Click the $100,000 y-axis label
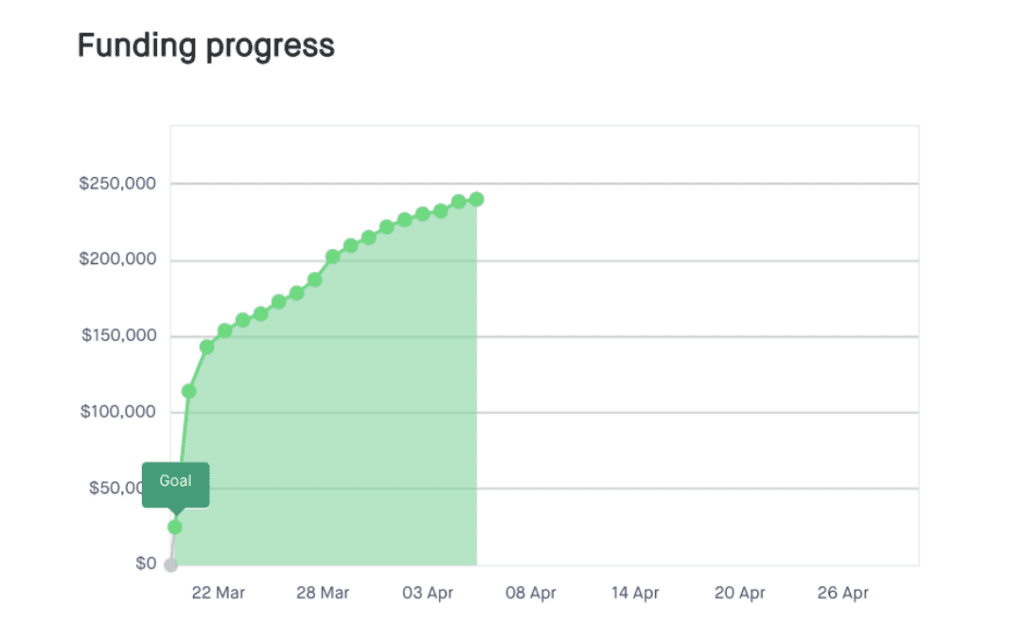The image size is (1024, 644). pyautogui.click(x=118, y=412)
